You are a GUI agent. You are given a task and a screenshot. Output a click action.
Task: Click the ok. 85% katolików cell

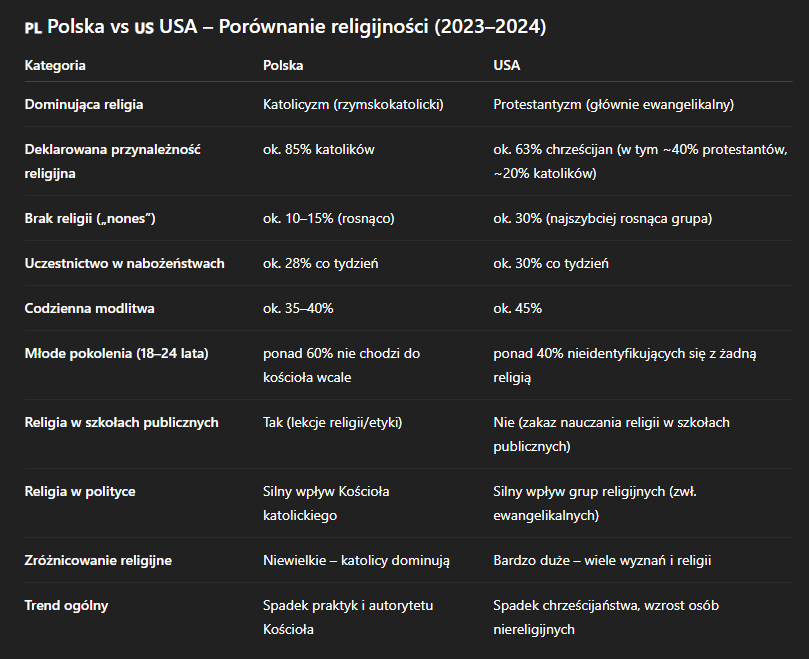[x=318, y=150]
